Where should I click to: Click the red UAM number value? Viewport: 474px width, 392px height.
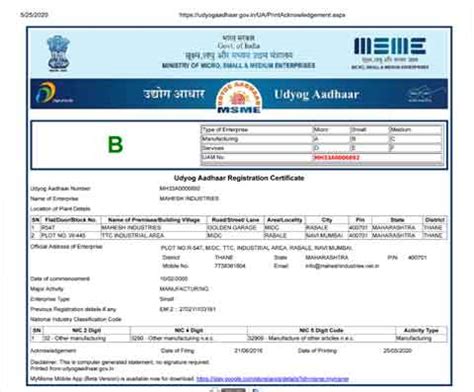click(337, 157)
